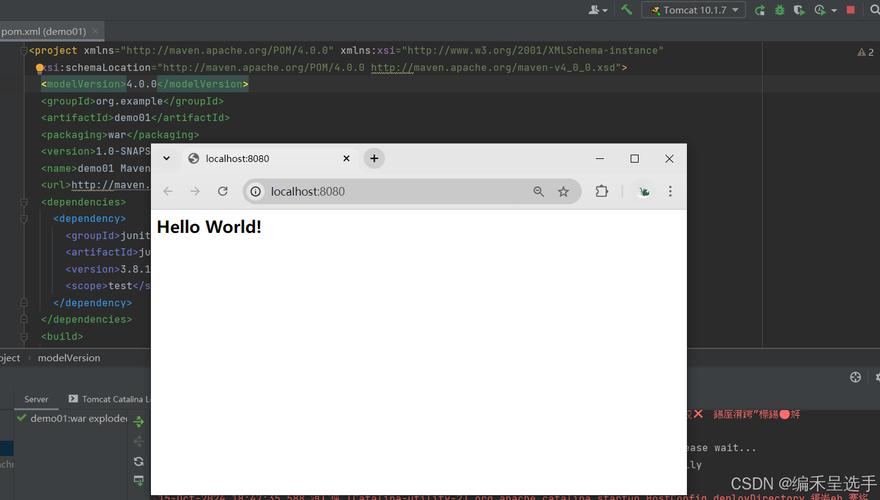Bookmark this page with the star icon
This screenshot has width=880, height=500.
563,192
